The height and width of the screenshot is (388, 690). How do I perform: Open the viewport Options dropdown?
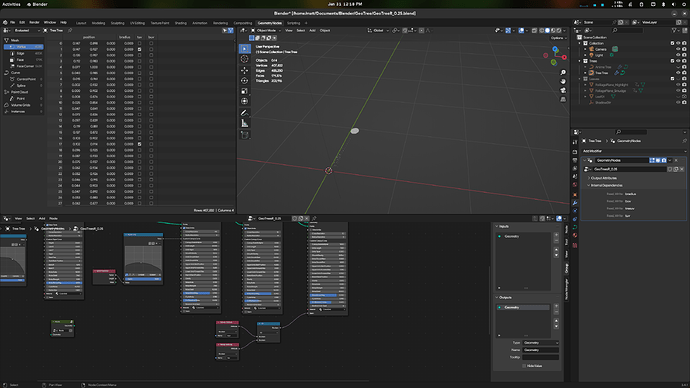558,38
